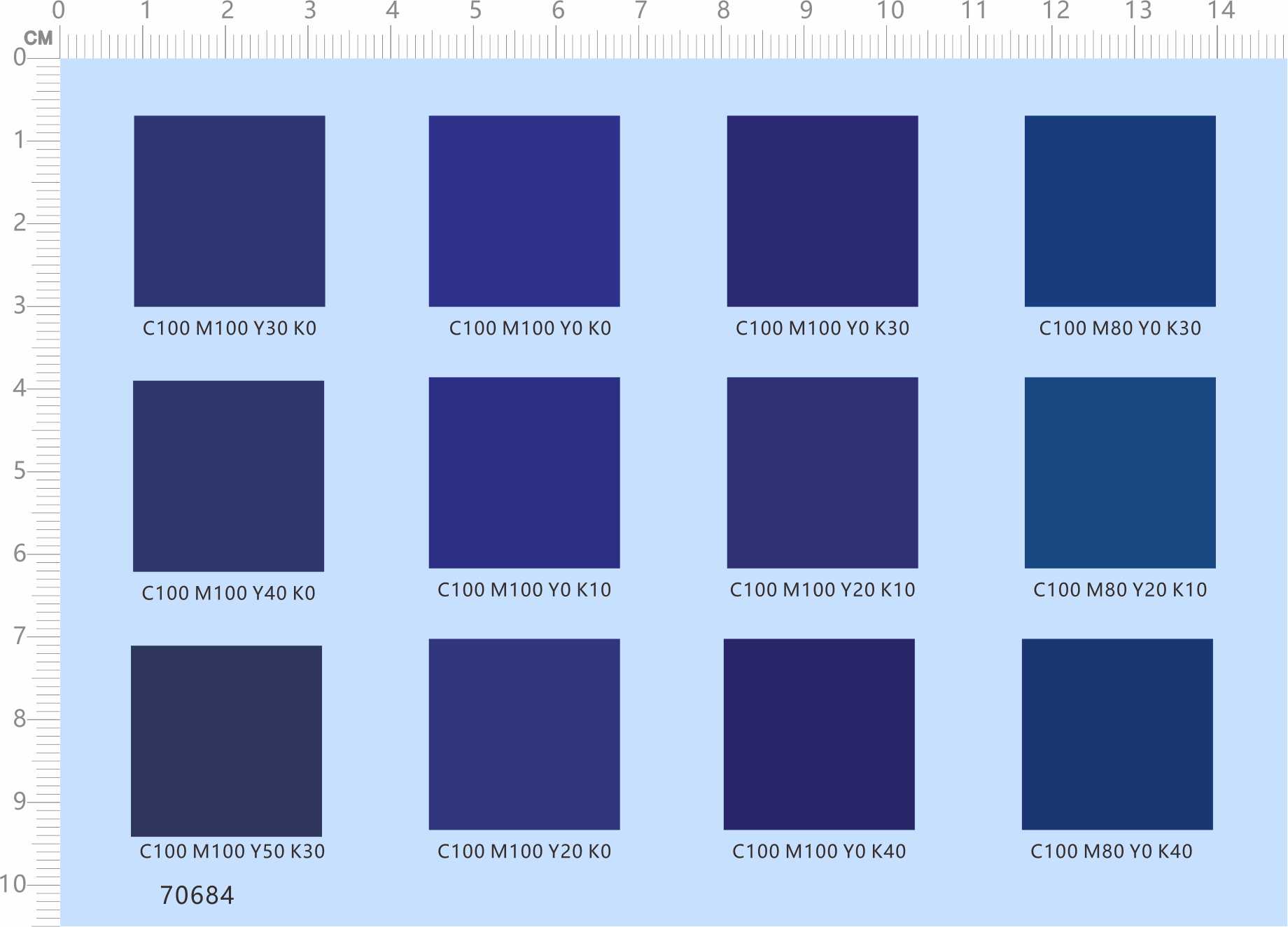
Task: Click the label text C100 M100 Y0 K30
Action: pyautogui.click(x=822, y=328)
